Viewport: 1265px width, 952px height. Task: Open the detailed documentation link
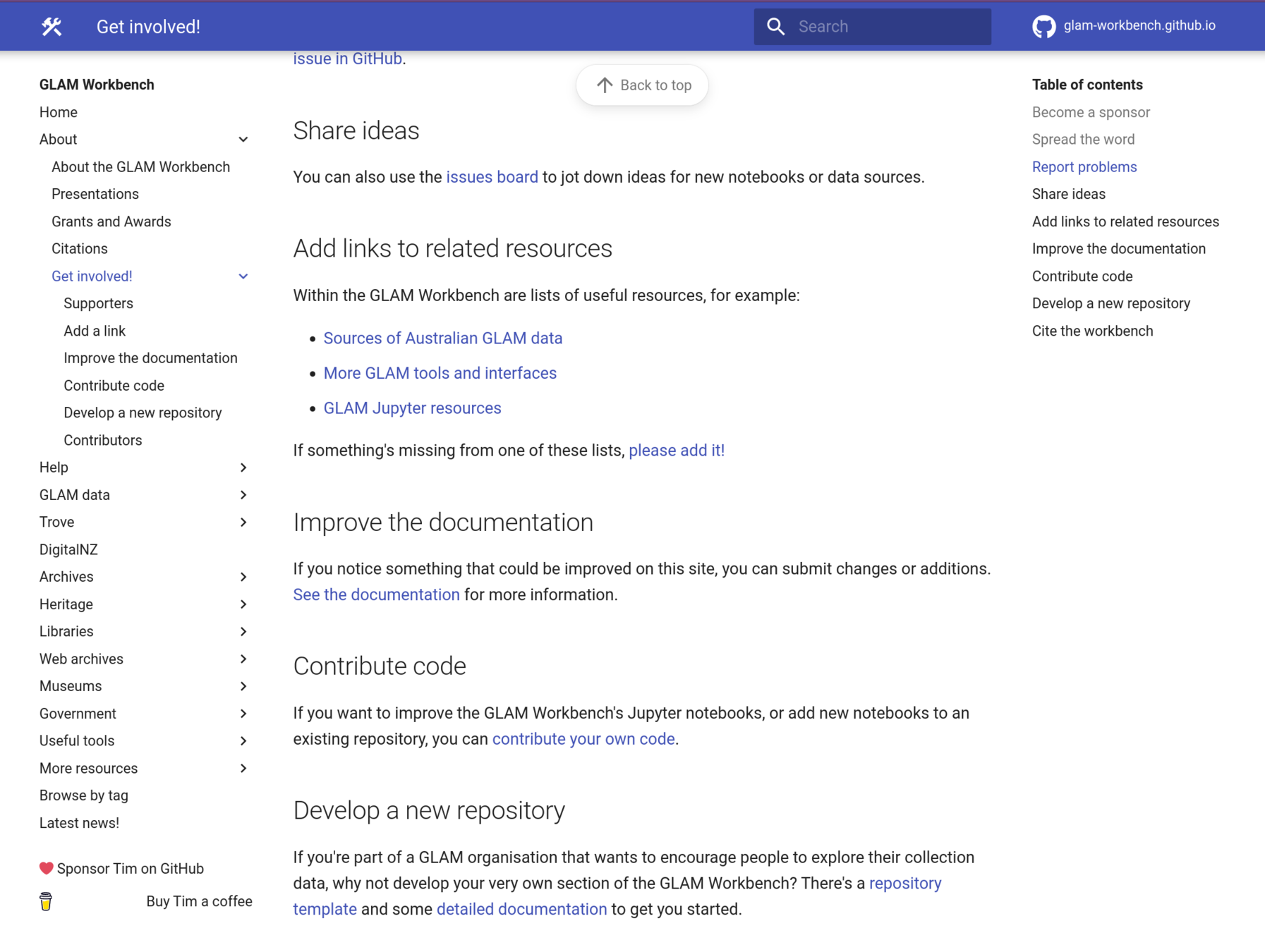tap(521, 910)
